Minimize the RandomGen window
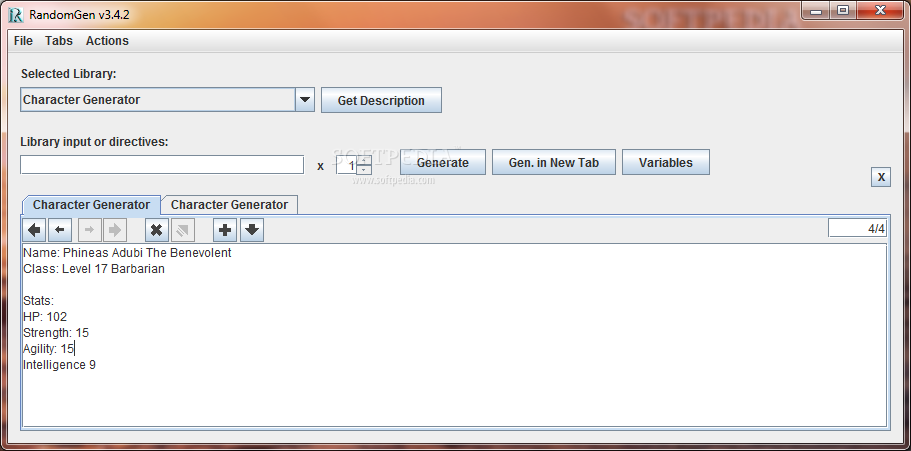Image resolution: width=911 pixels, height=451 pixels. tap(817, 10)
